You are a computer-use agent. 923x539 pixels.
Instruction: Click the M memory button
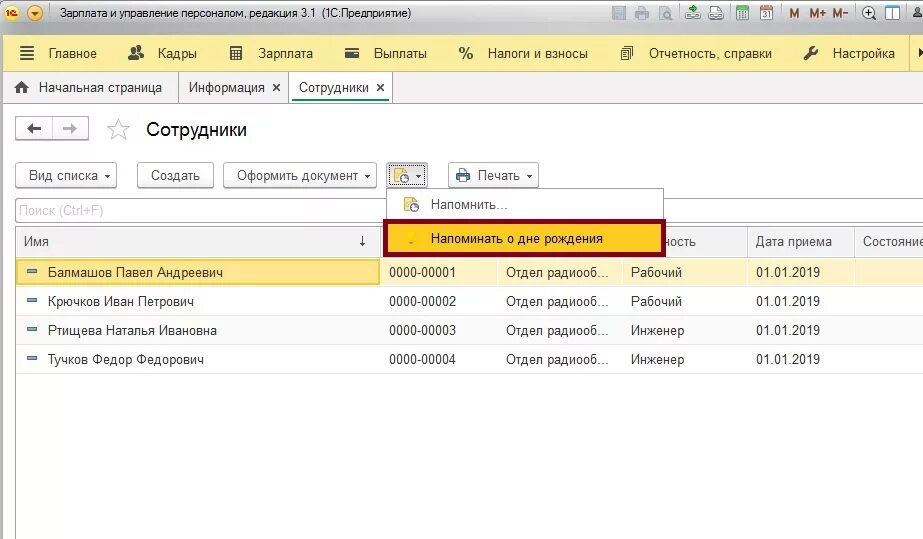click(794, 13)
